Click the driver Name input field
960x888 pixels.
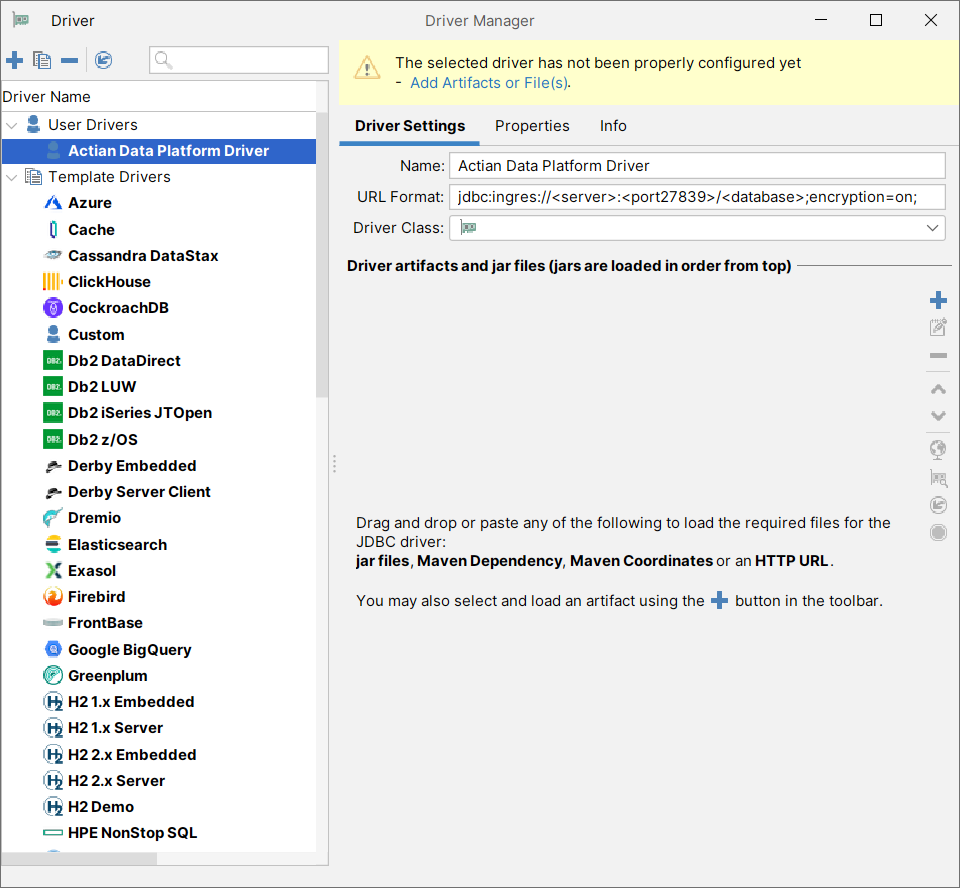click(697, 166)
